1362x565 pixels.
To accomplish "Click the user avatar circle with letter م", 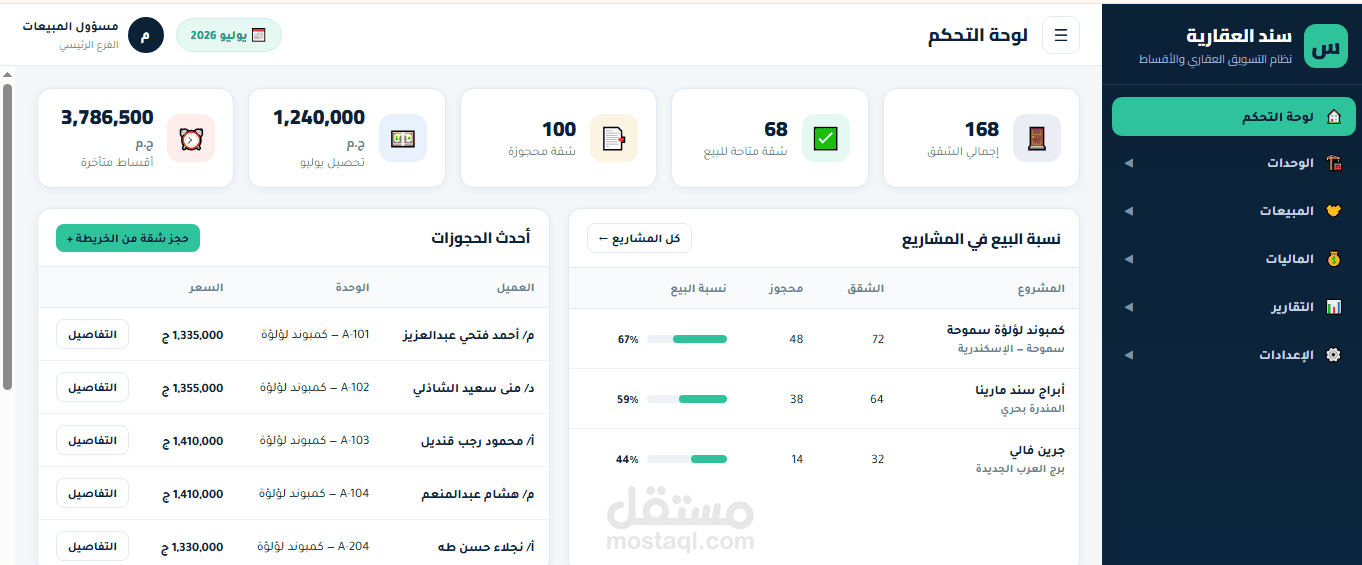I will pyautogui.click(x=146, y=35).
